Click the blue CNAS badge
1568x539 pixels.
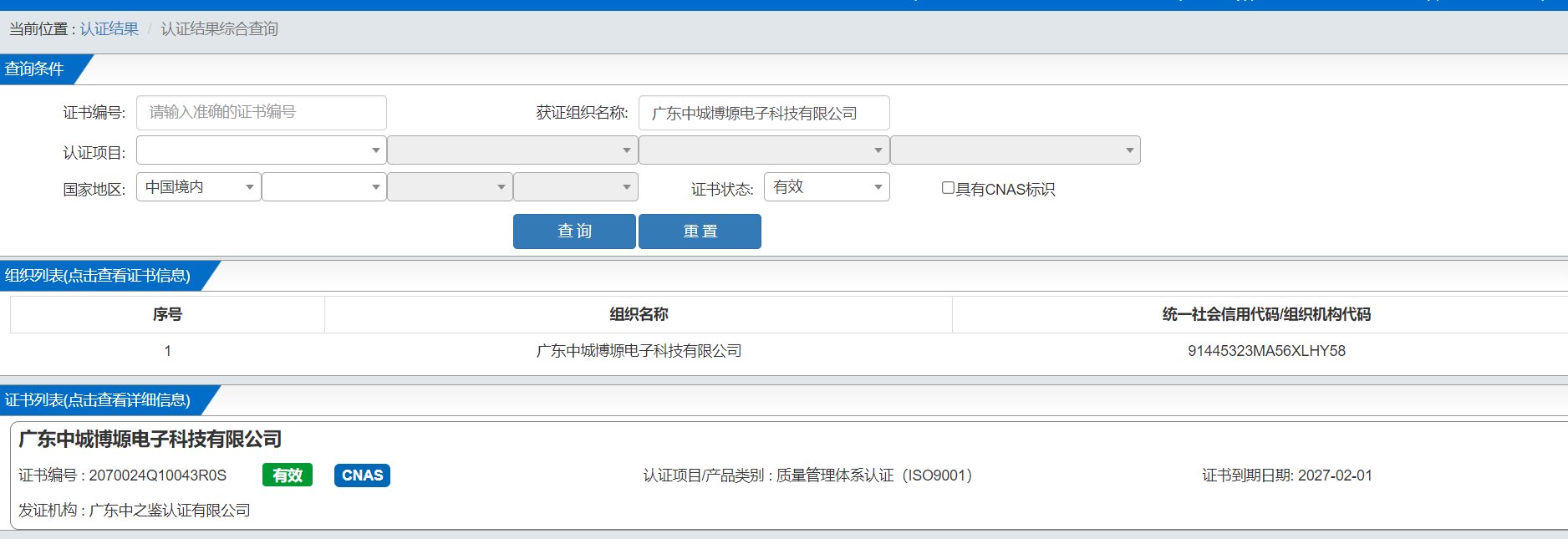point(362,475)
